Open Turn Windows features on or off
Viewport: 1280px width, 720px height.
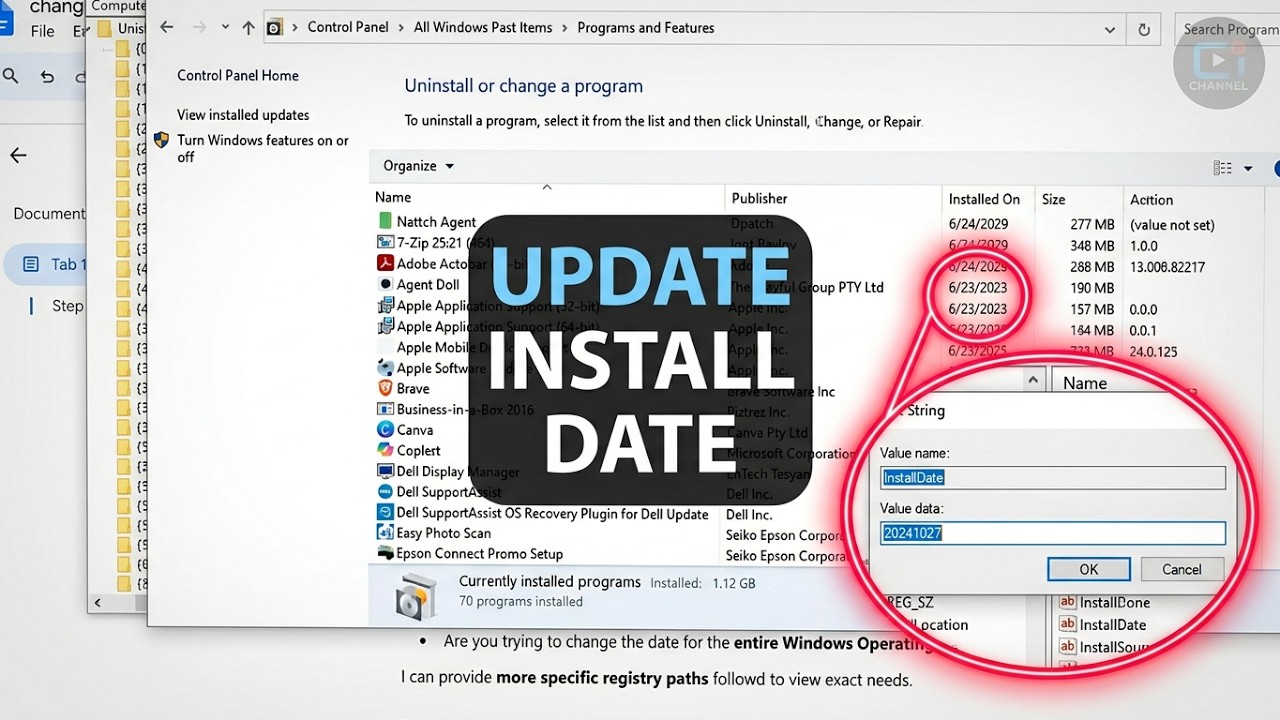(263, 148)
